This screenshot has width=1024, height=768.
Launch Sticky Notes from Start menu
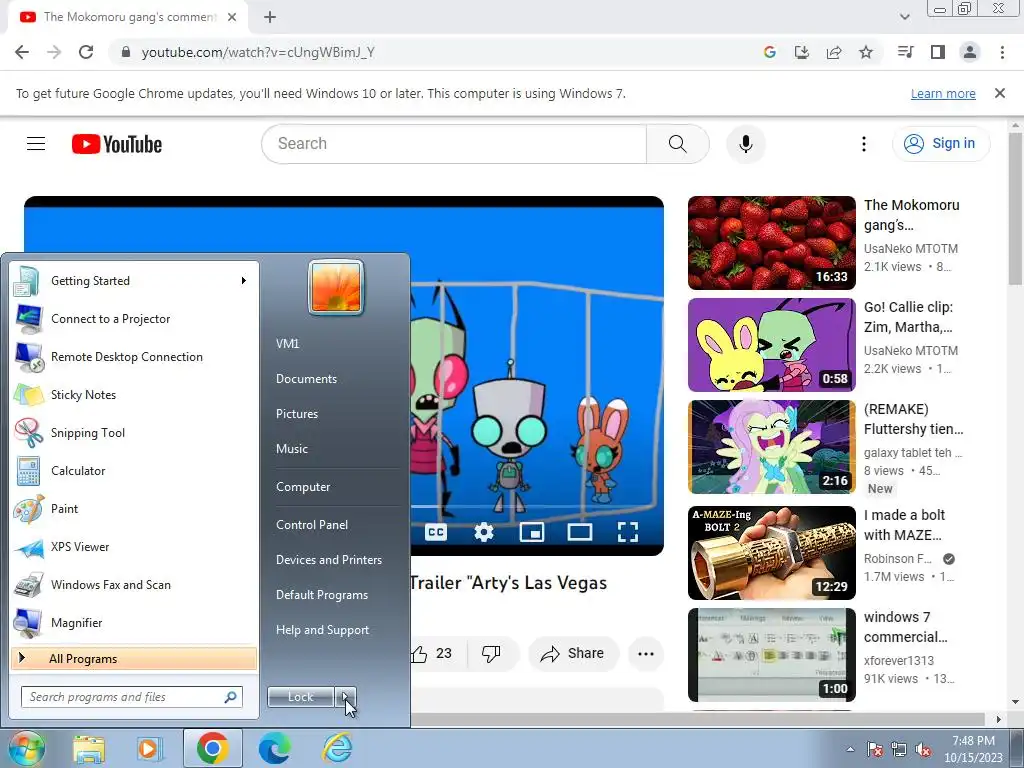[134, 394]
